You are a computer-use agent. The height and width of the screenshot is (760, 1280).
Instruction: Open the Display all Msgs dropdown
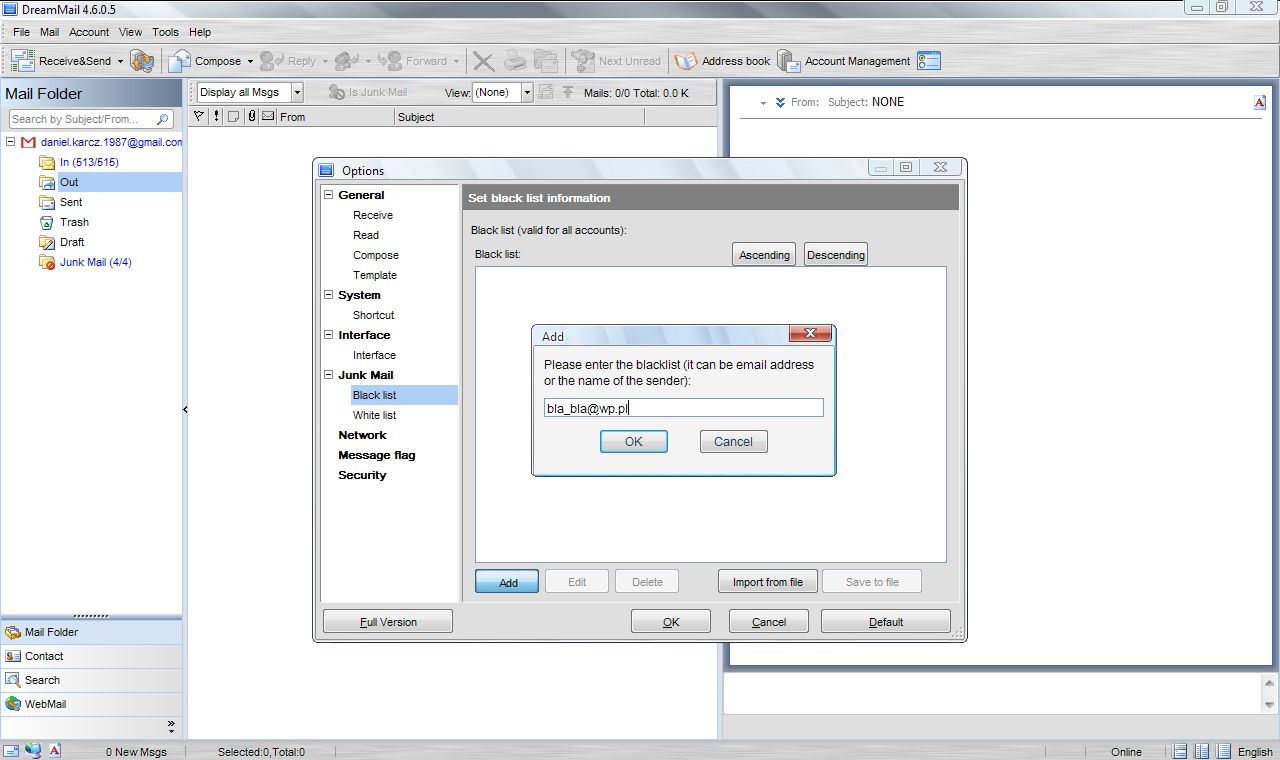click(297, 92)
